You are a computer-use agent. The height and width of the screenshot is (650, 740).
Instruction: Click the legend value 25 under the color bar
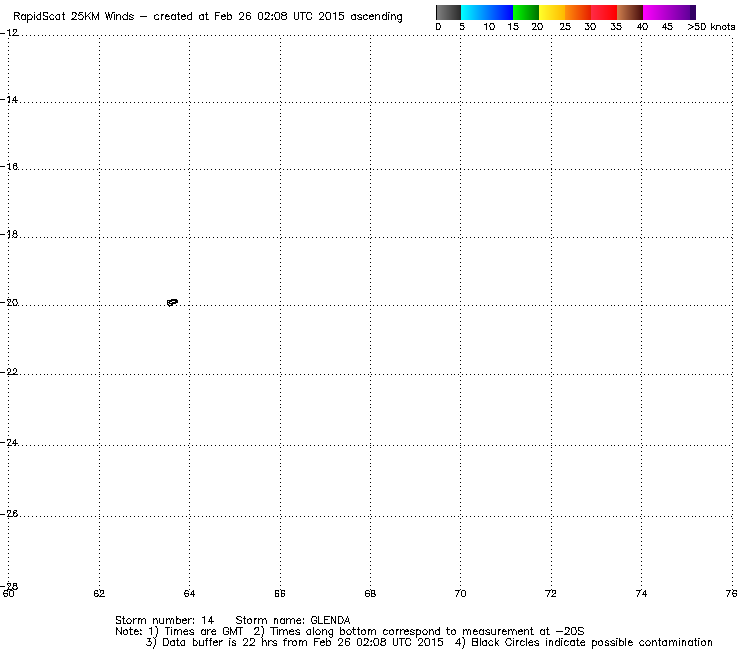(565, 27)
